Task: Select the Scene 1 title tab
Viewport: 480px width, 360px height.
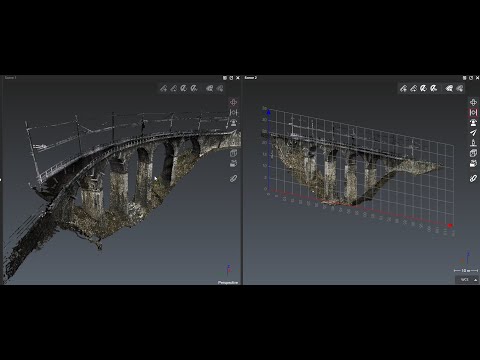Action: click(10, 78)
